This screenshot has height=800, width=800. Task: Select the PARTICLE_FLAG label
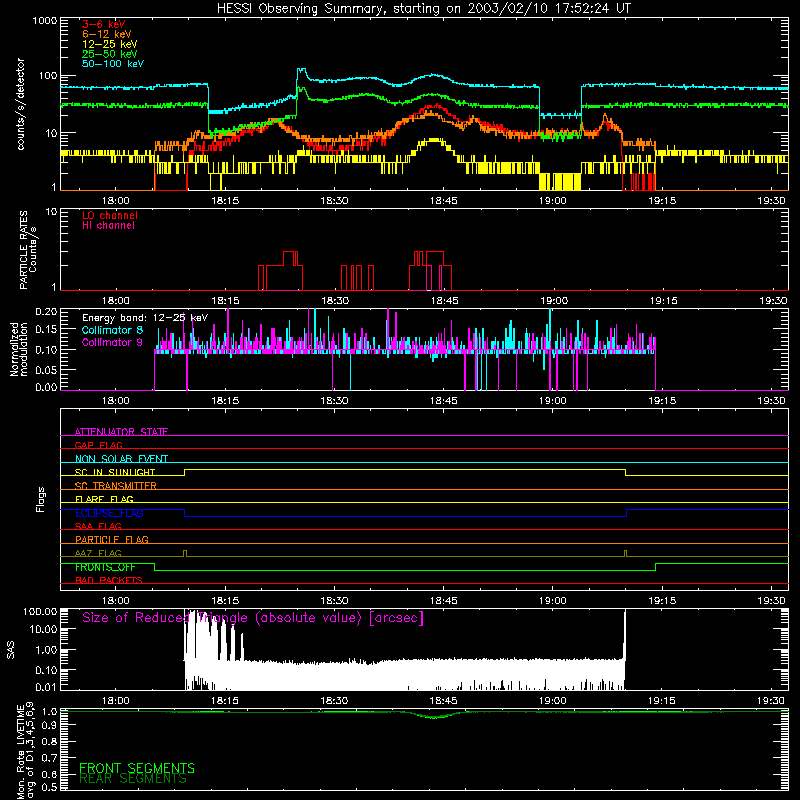coord(112,540)
